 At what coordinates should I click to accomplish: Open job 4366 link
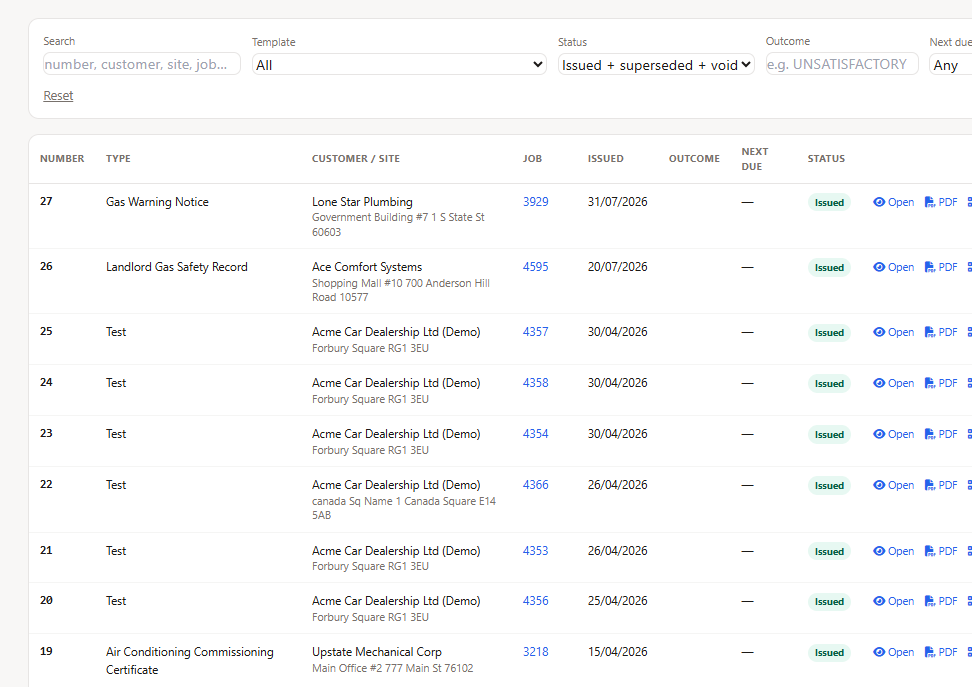tap(536, 484)
